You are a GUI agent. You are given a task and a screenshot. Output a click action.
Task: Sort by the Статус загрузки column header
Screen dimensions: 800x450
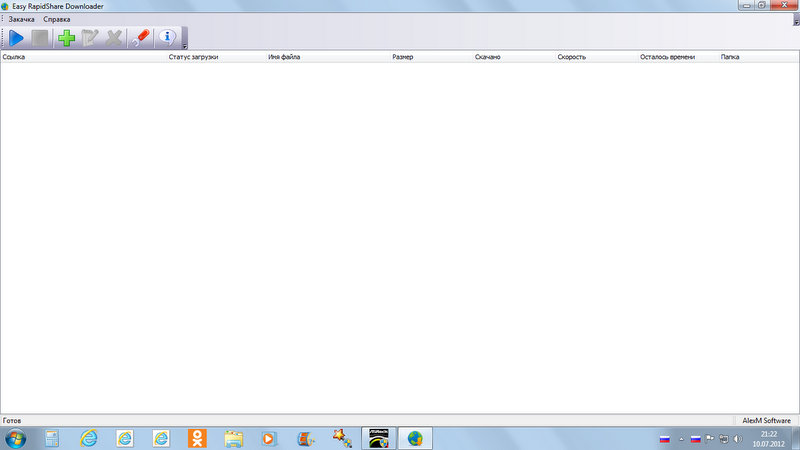point(216,57)
